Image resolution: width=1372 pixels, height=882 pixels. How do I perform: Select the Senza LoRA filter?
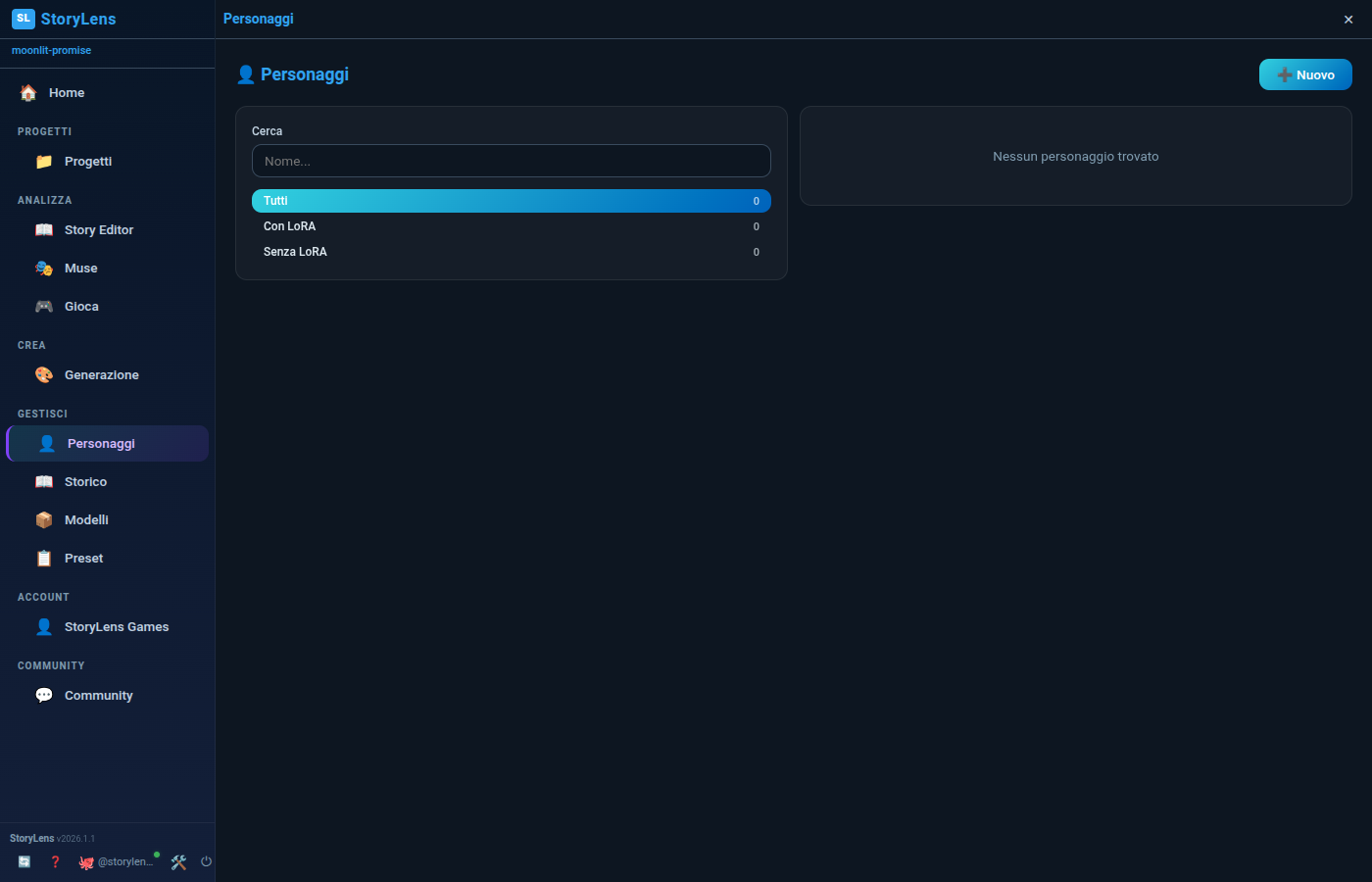click(x=512, y=252)
